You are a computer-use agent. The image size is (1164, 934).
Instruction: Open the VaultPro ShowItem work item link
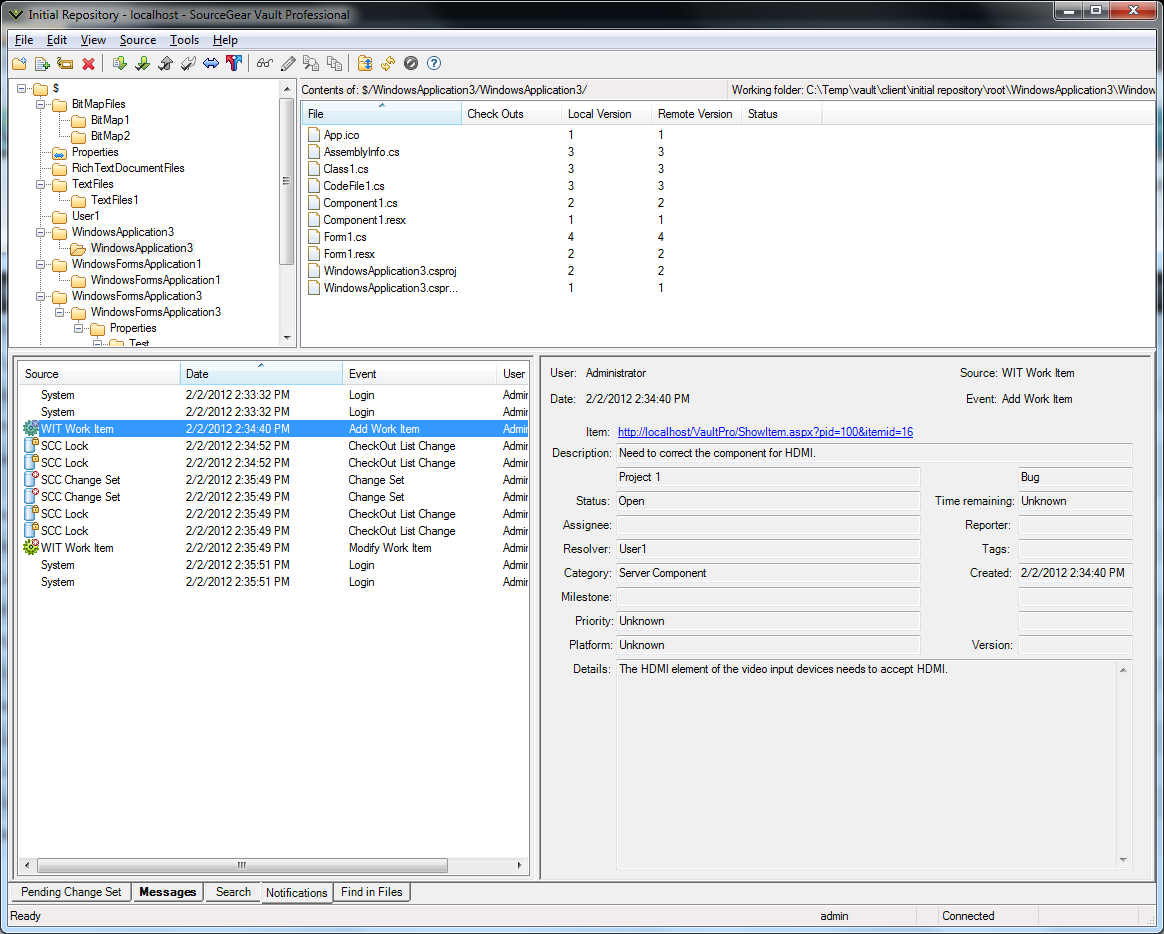tap(765, 432)
